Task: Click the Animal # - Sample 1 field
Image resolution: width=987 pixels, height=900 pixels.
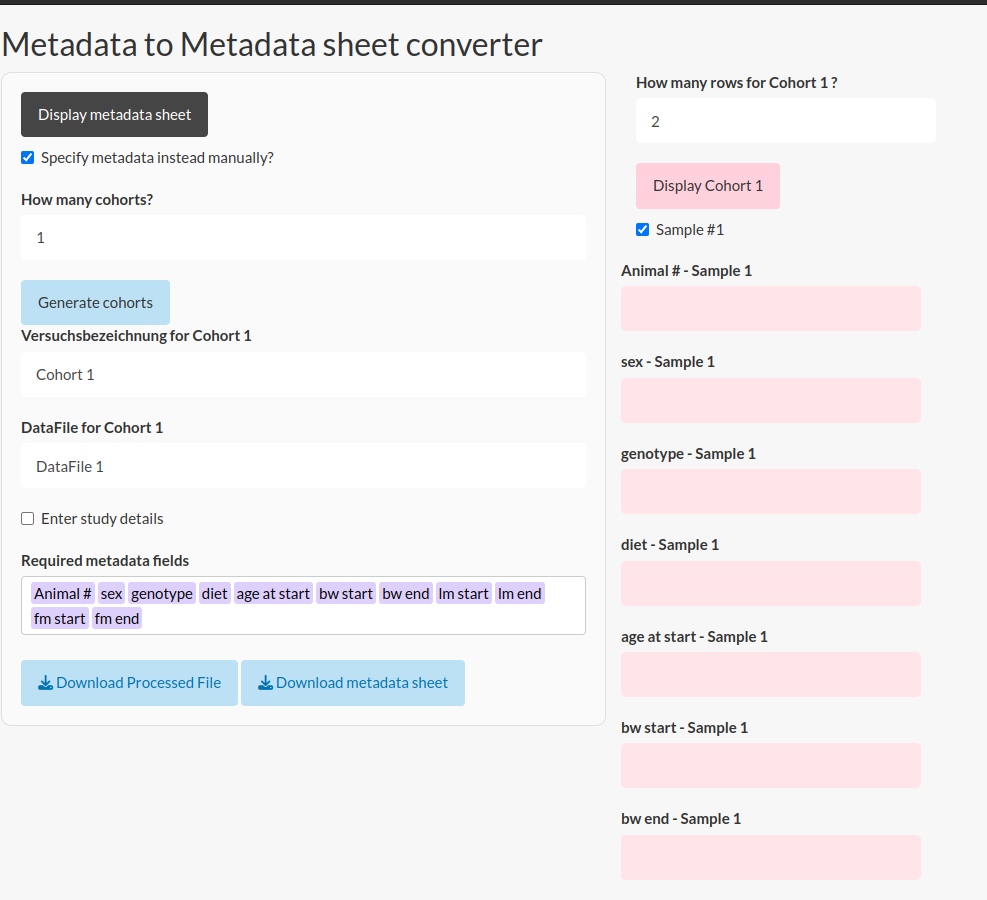Action: (771, 308)
